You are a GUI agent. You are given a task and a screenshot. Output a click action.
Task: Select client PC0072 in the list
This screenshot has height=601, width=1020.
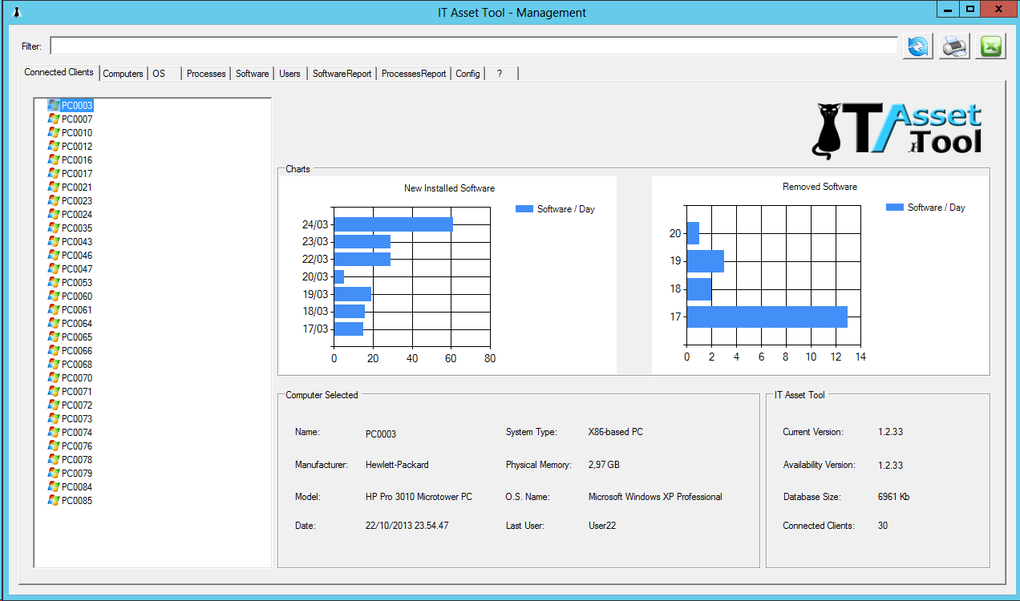pyautogui.click(x=77, y=405)
